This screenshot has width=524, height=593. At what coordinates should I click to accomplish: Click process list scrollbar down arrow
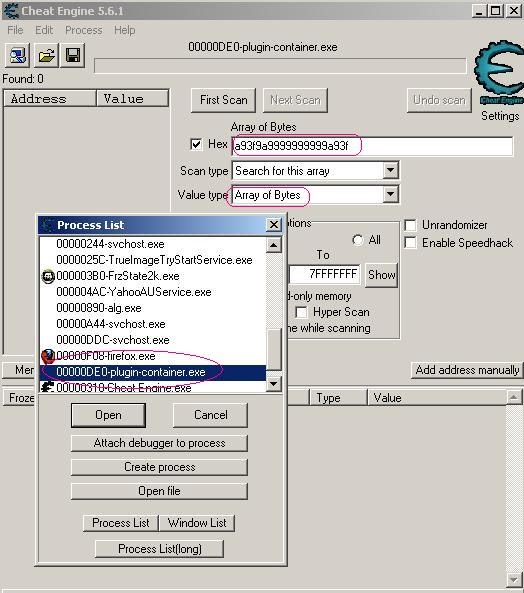coord(274,384)
